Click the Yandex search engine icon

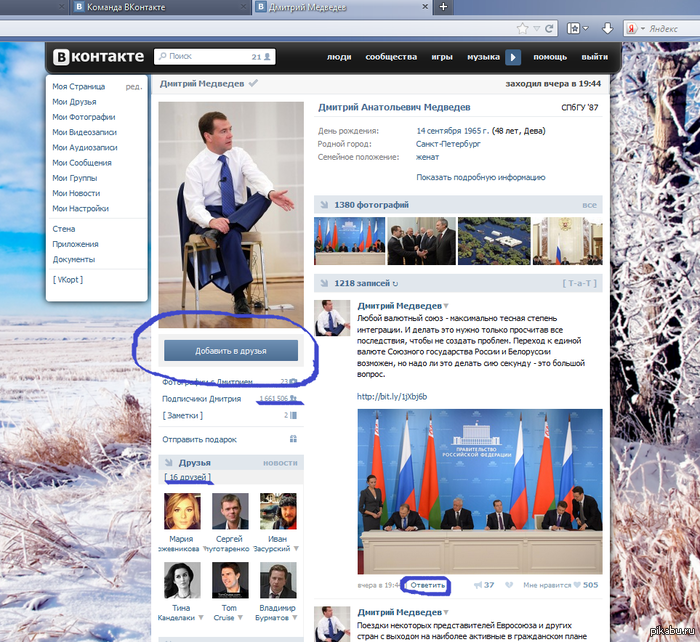(632, 29)
